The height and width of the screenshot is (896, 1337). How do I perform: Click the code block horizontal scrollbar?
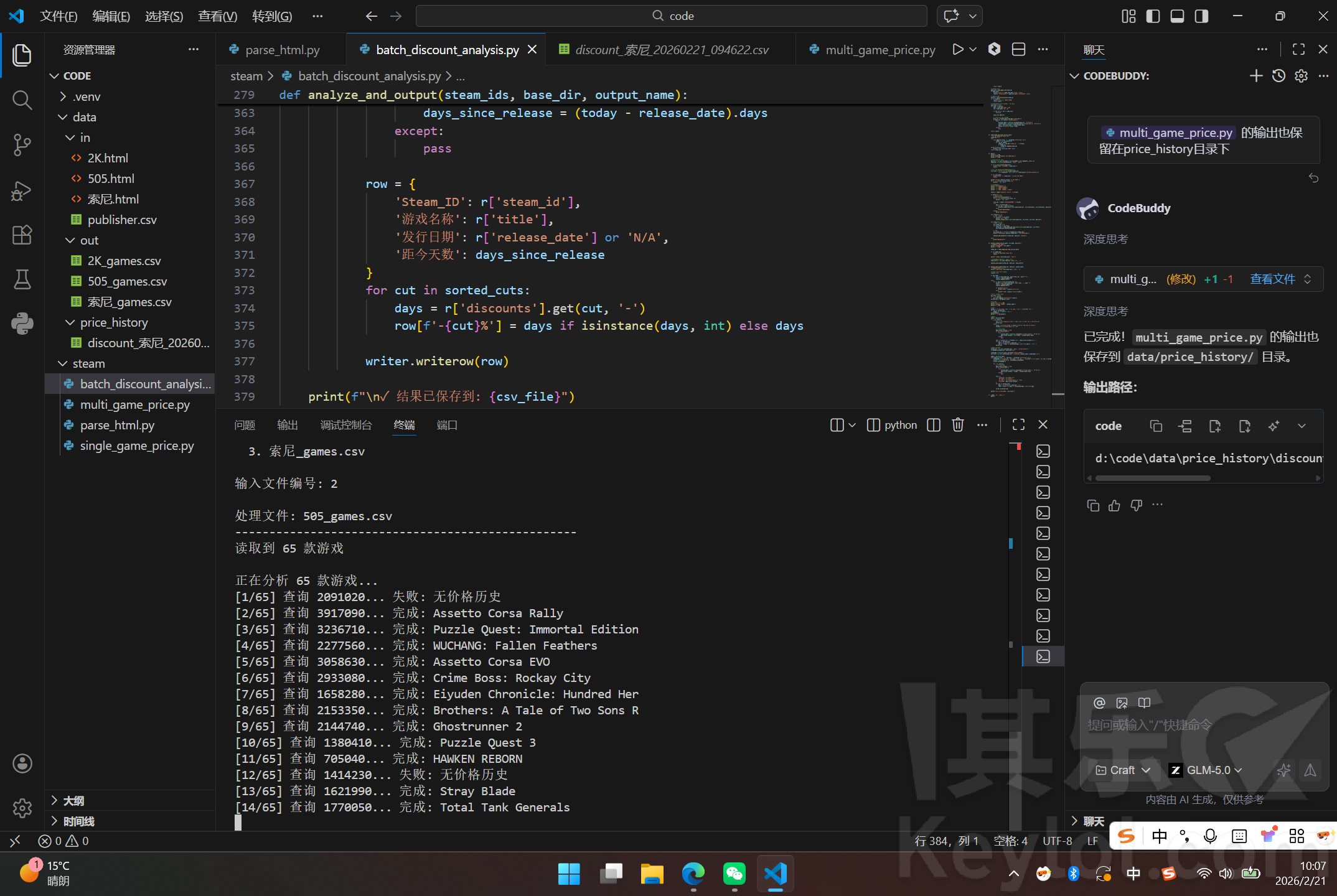point(1153,478)
